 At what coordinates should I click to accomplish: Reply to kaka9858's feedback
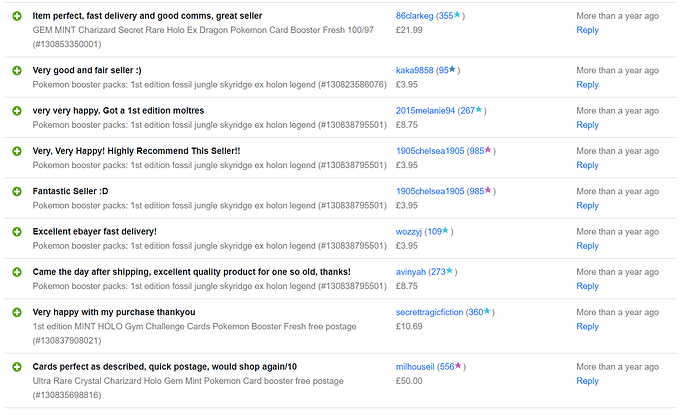(587, 85)
